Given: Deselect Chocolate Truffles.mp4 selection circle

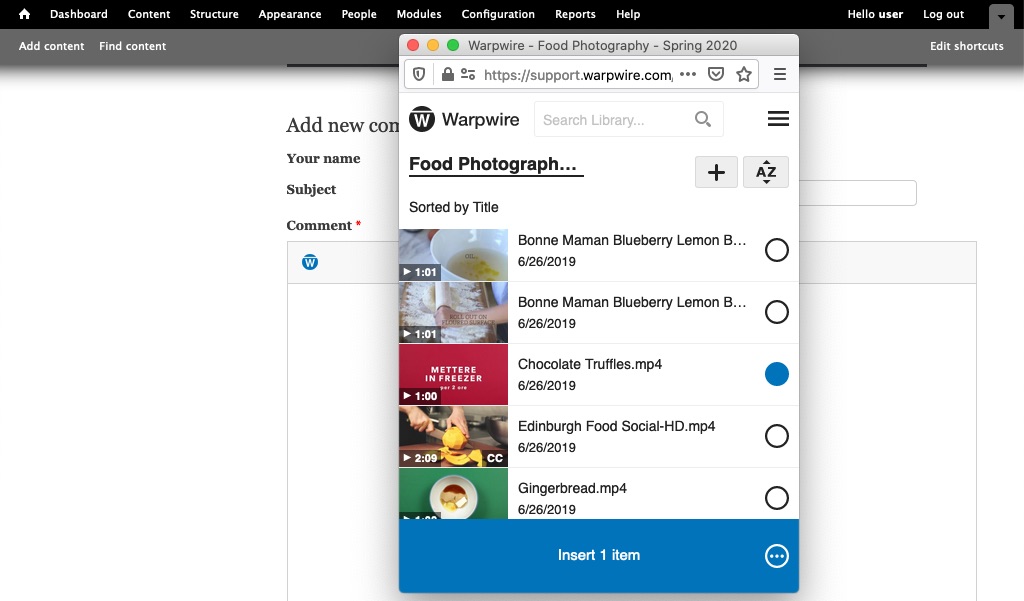Looking at the screenshot, I should [x=776, y=374].
